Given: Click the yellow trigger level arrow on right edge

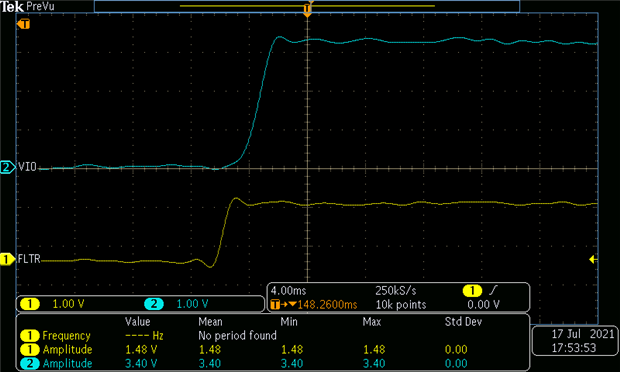Looking at the screenshot, I should (593, 259).
